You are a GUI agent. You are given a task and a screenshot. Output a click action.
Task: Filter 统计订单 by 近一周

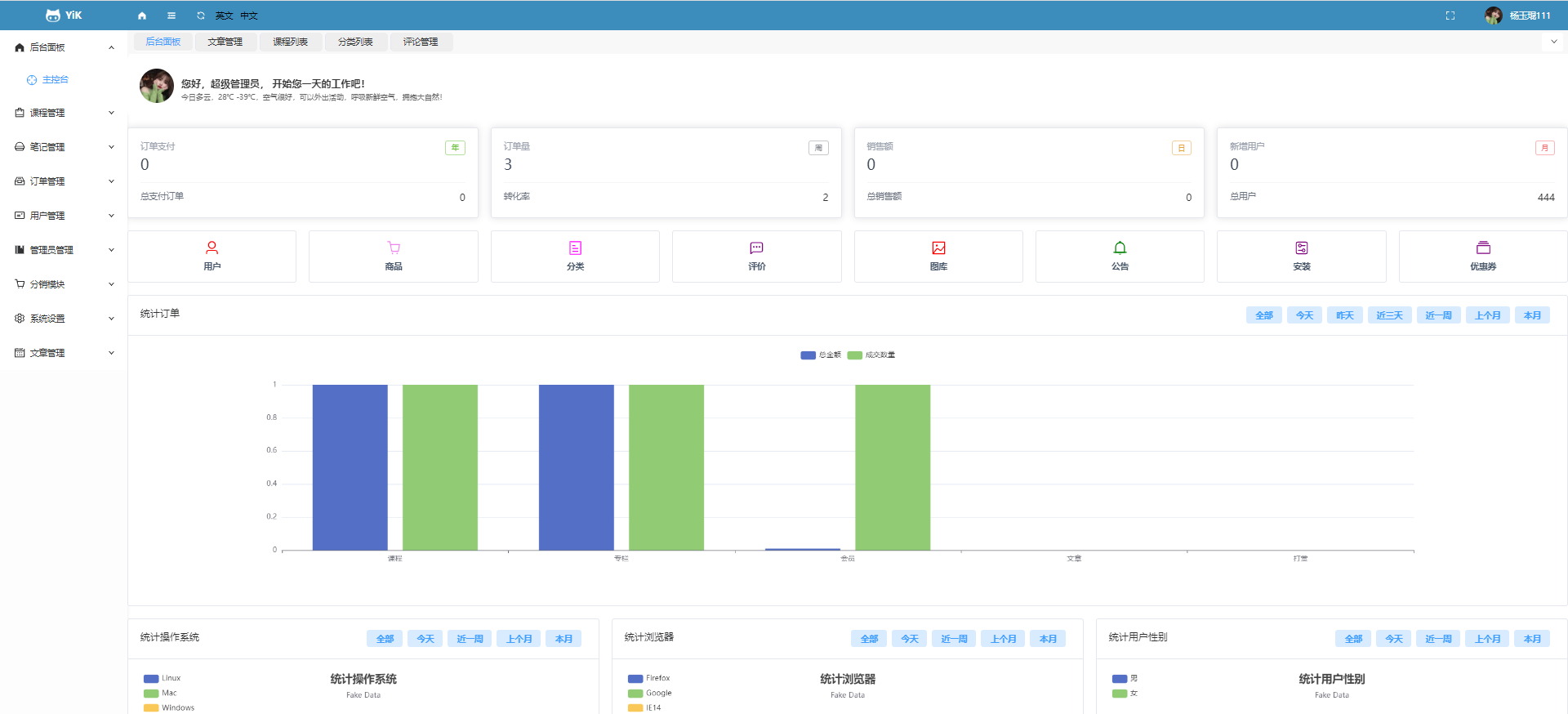tap(1439, 315)
